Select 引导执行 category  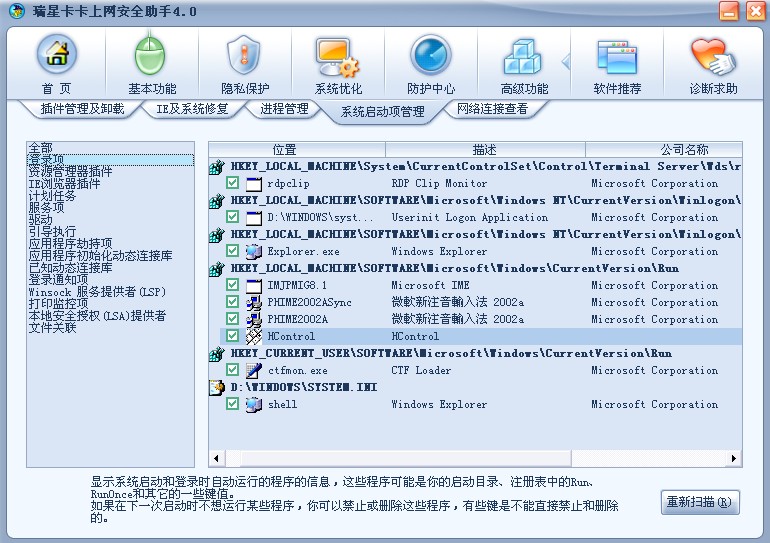click(52, 232)
